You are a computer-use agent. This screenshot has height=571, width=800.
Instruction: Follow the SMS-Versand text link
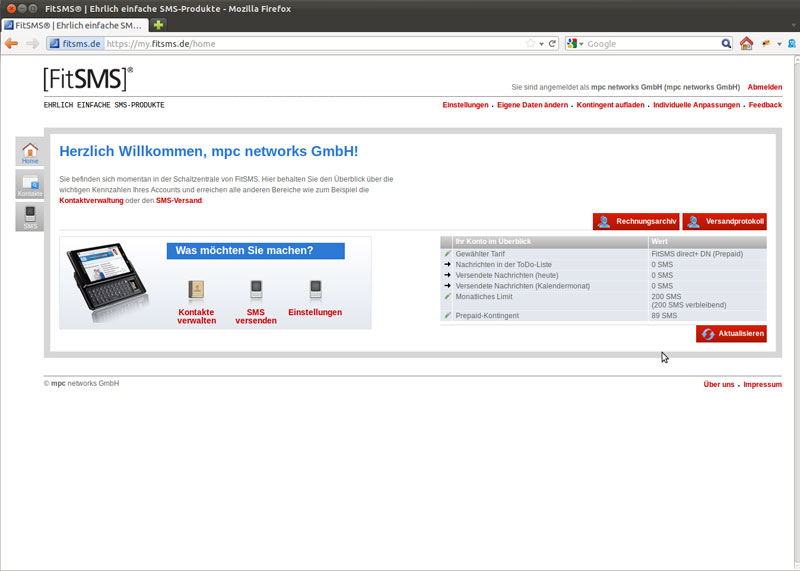[179, 201]
